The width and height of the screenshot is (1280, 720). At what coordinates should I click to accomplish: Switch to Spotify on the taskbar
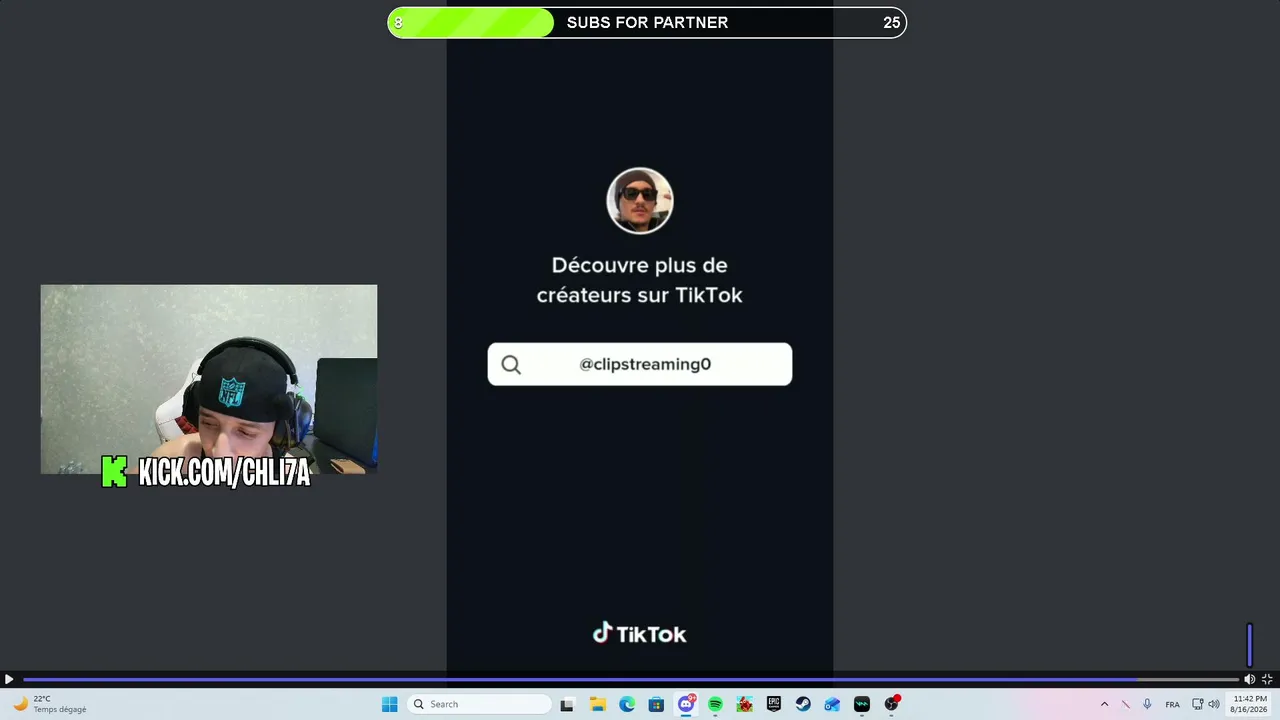coord(715,704)
